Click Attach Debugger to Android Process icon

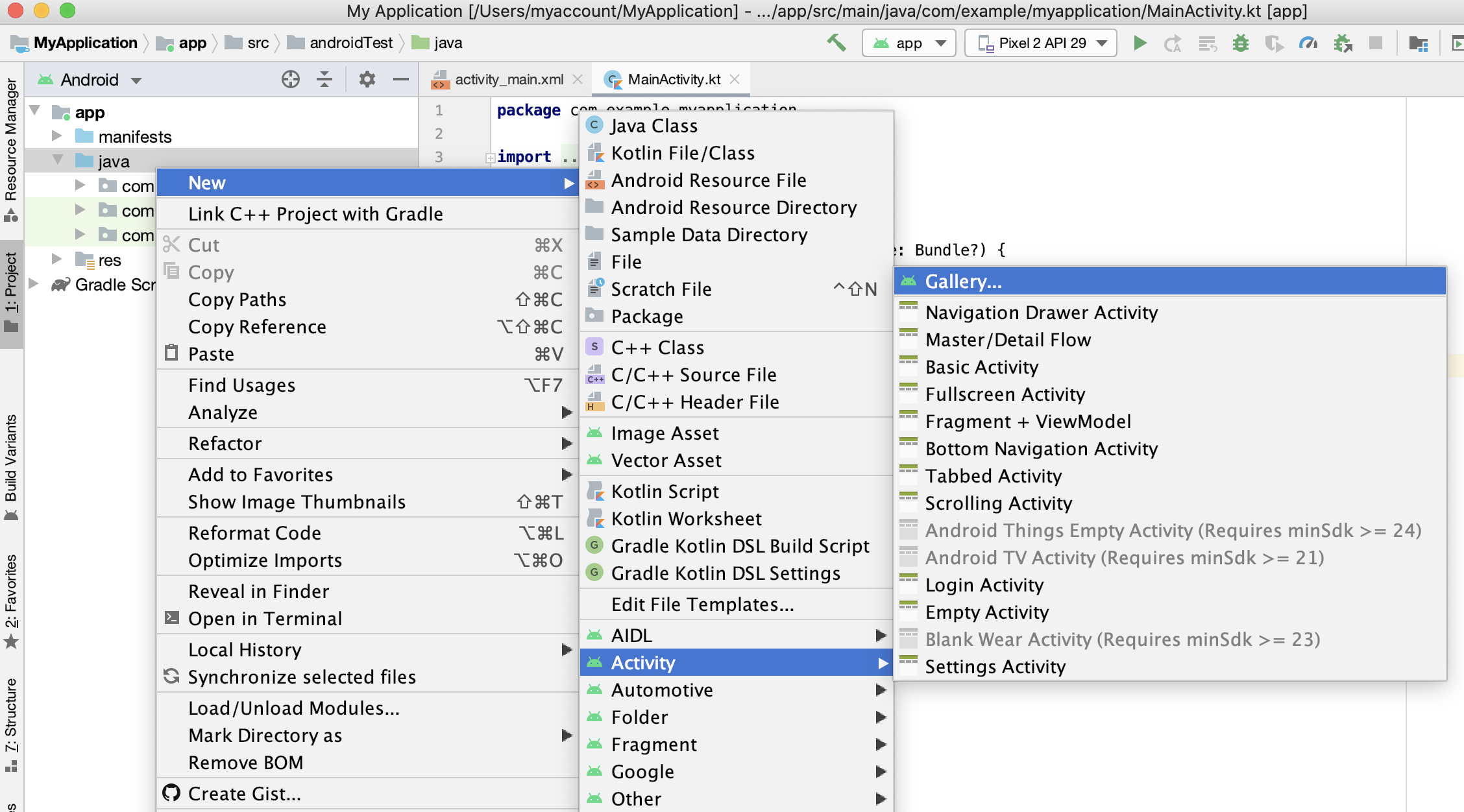[x=1342, y=43]
